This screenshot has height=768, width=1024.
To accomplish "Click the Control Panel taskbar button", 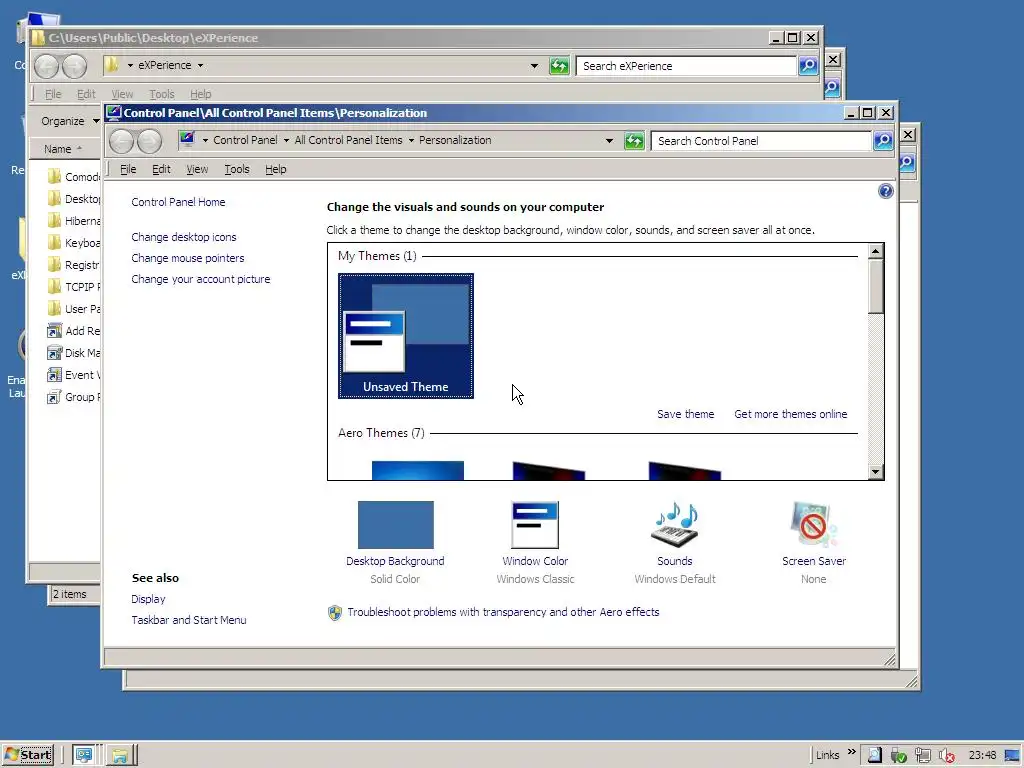I will pos(84,755).
